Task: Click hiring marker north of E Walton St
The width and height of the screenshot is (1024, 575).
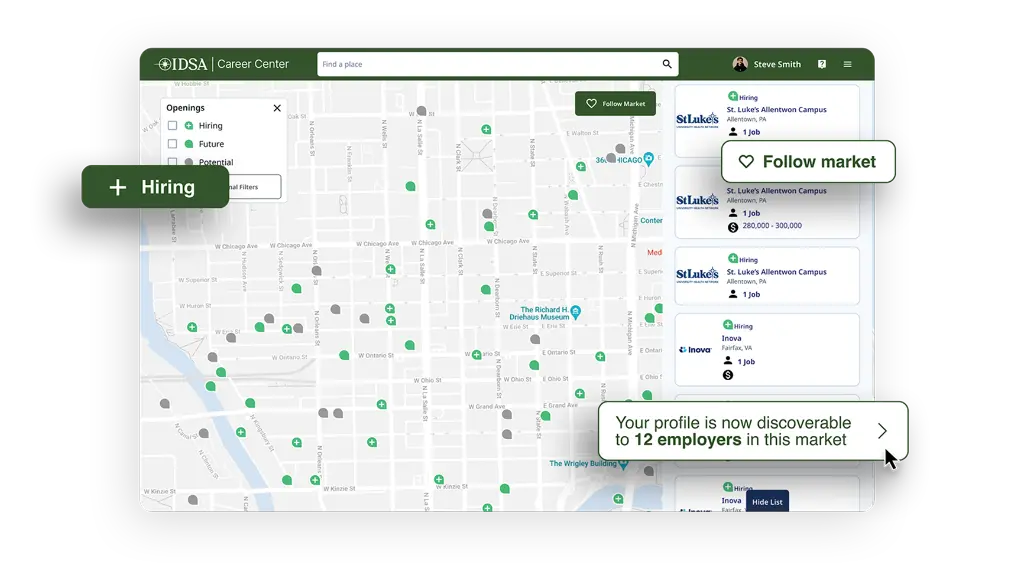Action: pos(486,129)
